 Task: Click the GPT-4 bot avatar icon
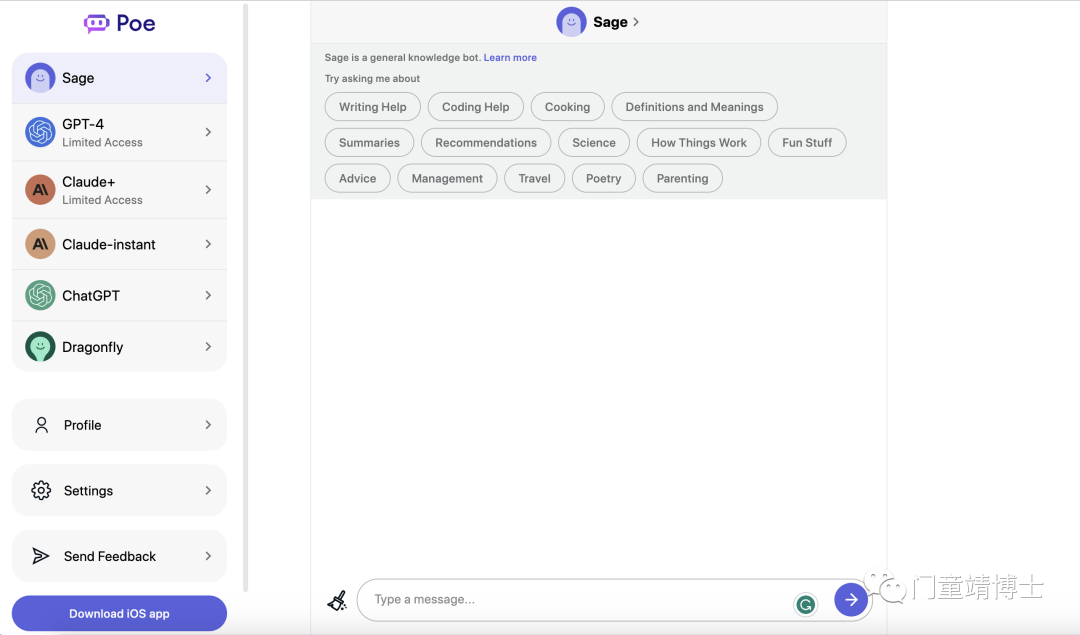[40, 132]
